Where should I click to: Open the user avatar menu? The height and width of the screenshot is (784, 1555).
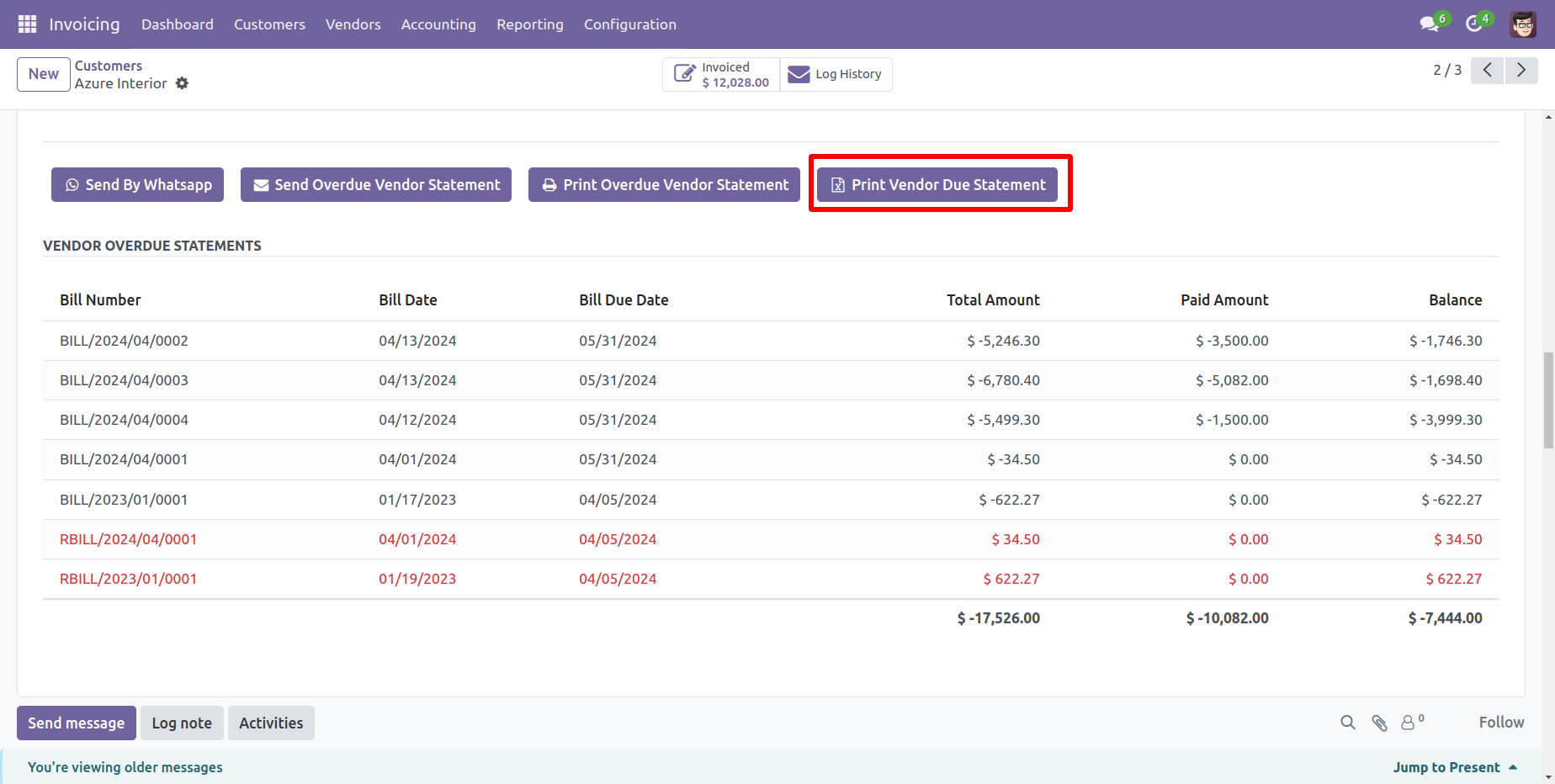click(1523, 24)
